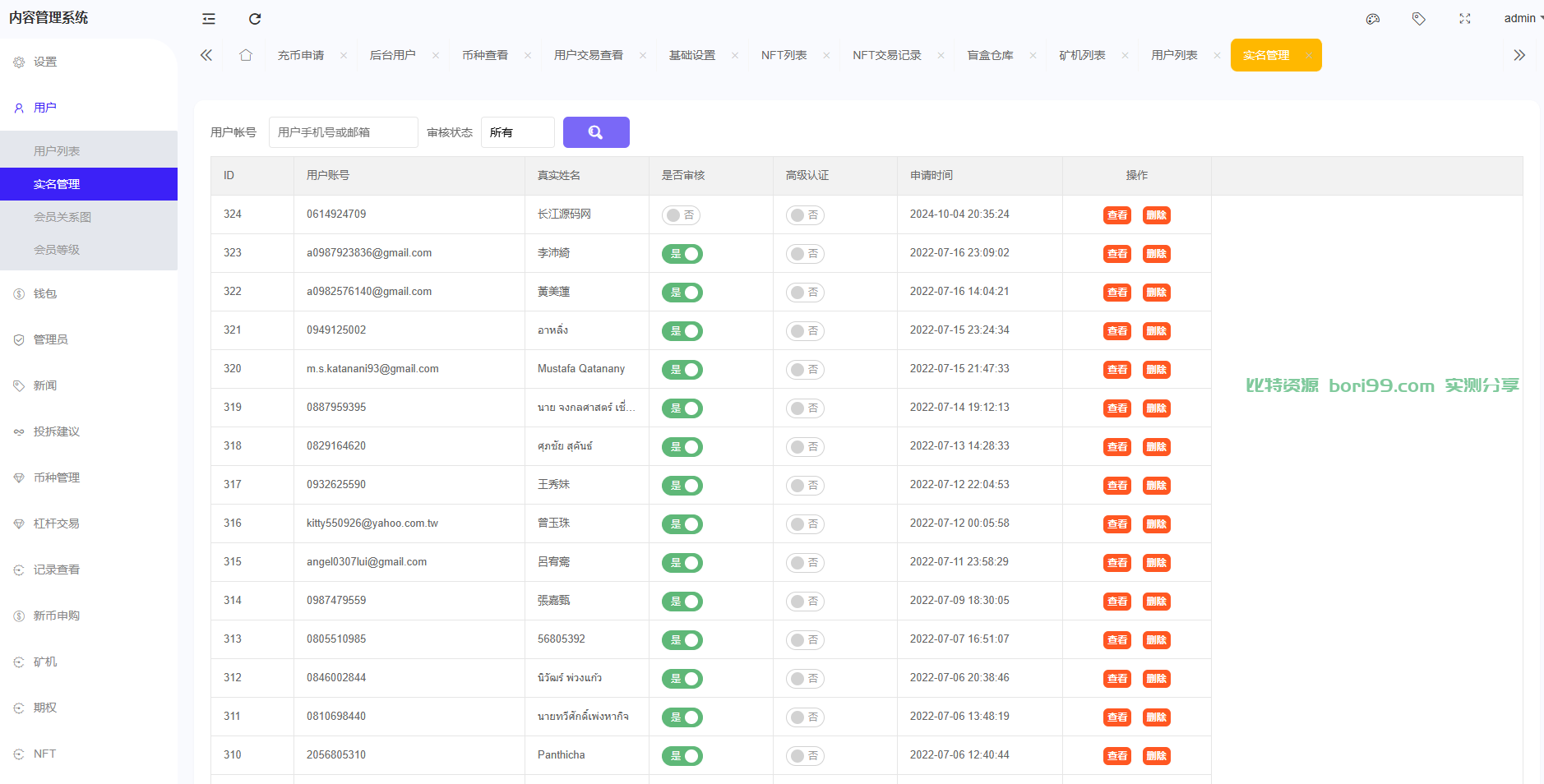Switch to the NFT列表 tab
Image resolution: width=1544 pixels, height=784 pixels.
(x=784, y=55)
